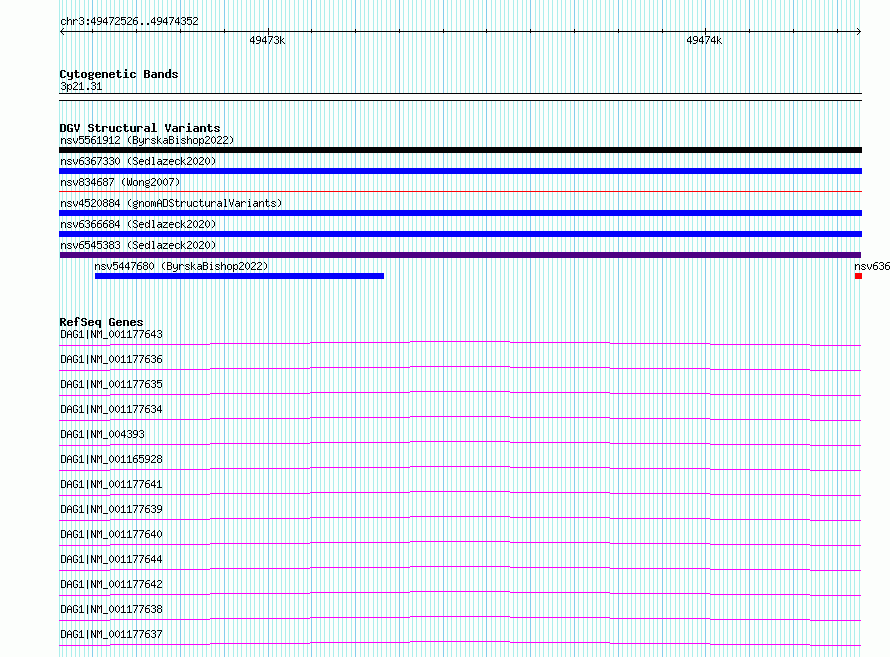Select variant nsv6366684 (Sedlazeck2020) label
This screenshot has width=890, height=657.
tap(138, 224)
